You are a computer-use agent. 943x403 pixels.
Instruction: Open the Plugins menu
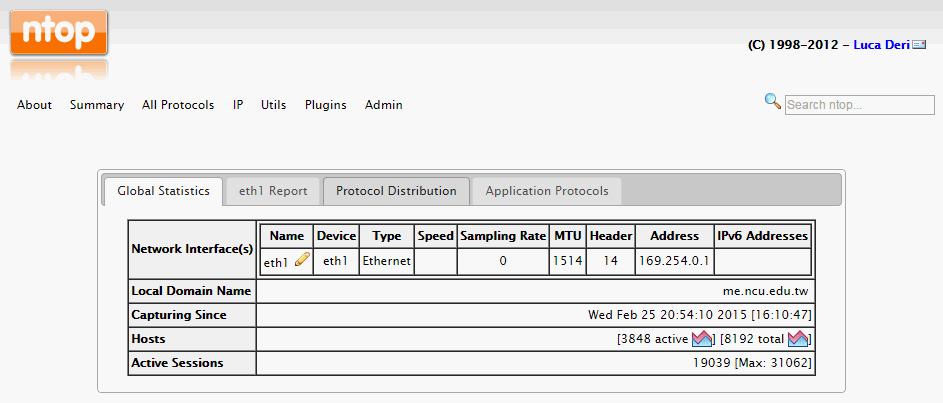[x=325, y=105]
